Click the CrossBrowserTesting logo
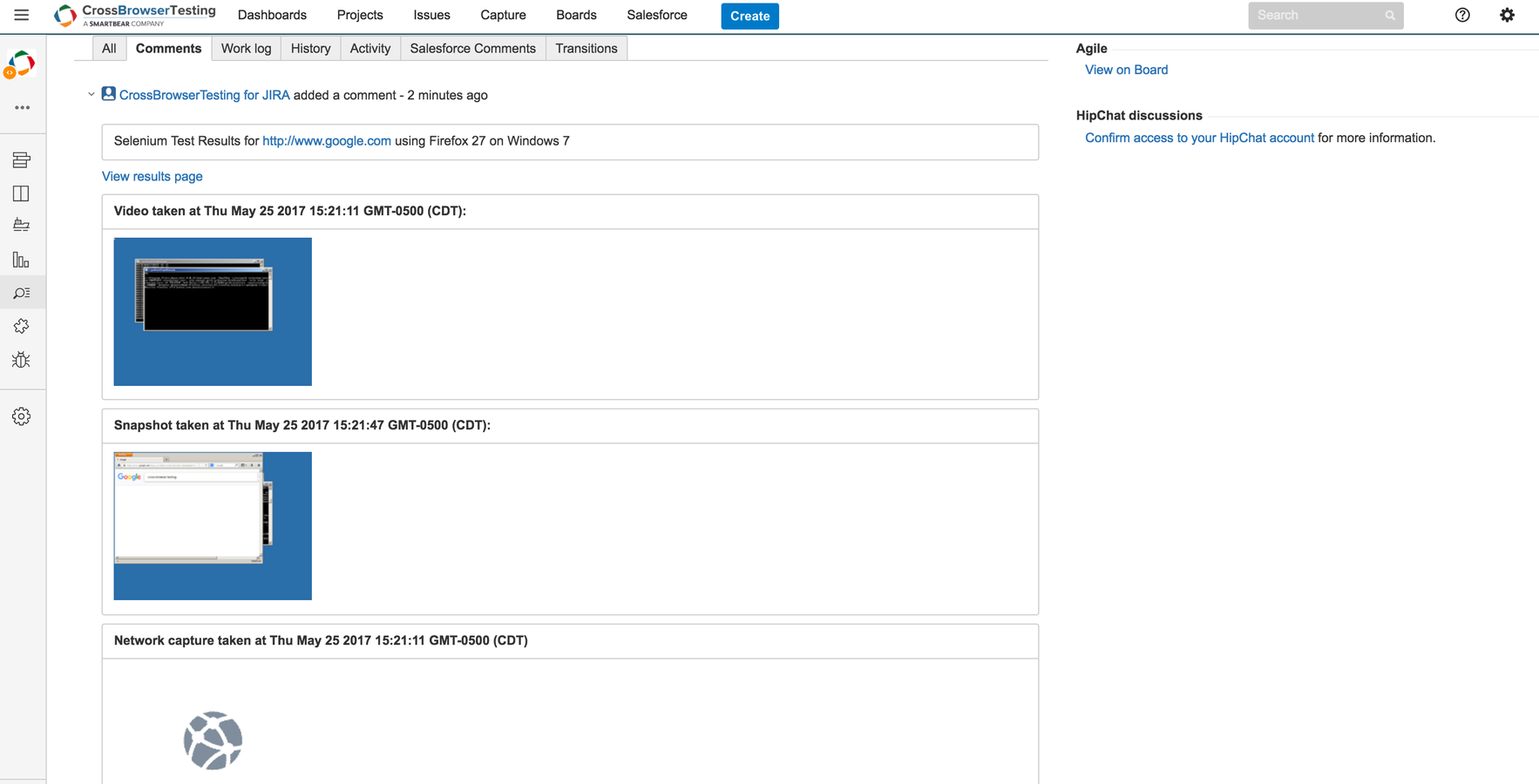Image resolution: width=1539 pixels, height=784 pixels. (x=135, y=15)
